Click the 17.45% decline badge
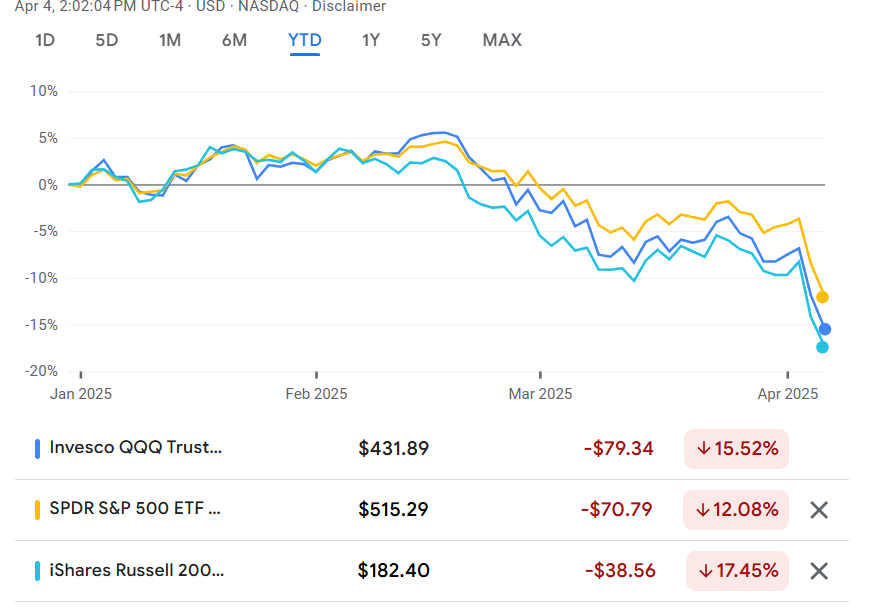The height and width of the screenshot is (612, 873). [737, 571]
